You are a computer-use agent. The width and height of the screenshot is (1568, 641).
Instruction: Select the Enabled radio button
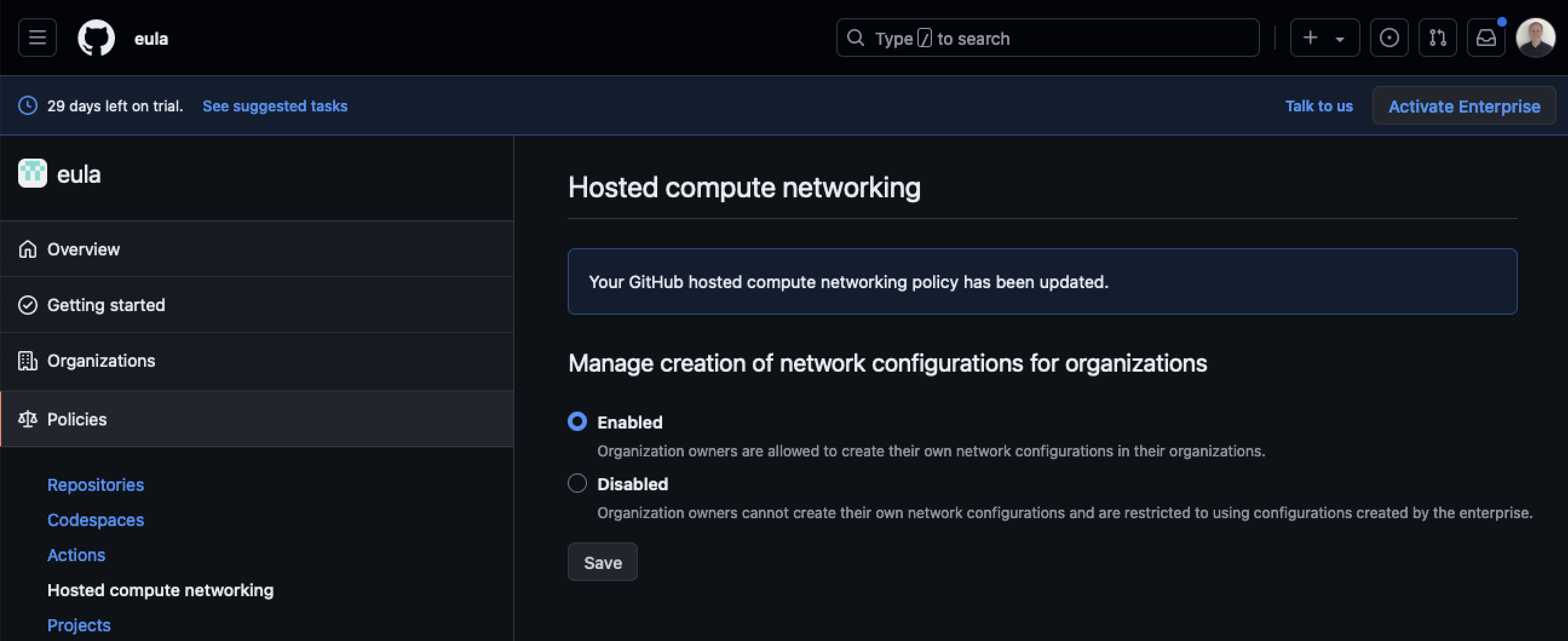(x=577, y=421)
